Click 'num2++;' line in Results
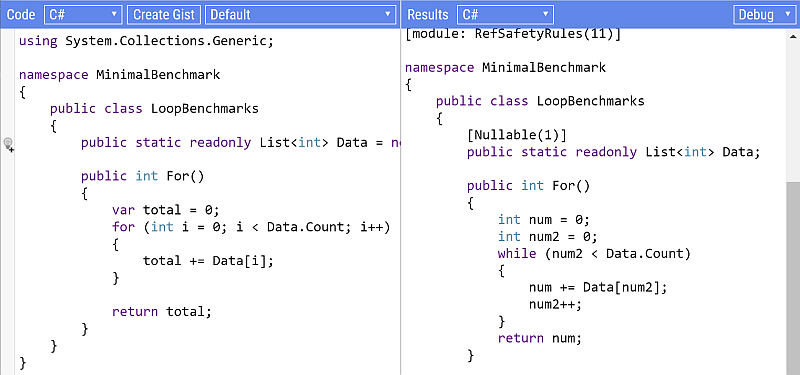The image size is (800, 375). coord(556,305)
